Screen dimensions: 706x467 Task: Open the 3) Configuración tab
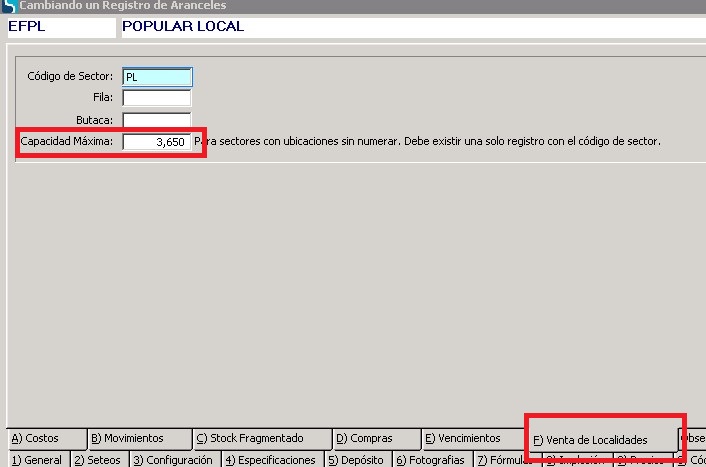pyautogui.click(x=173, y=460)
